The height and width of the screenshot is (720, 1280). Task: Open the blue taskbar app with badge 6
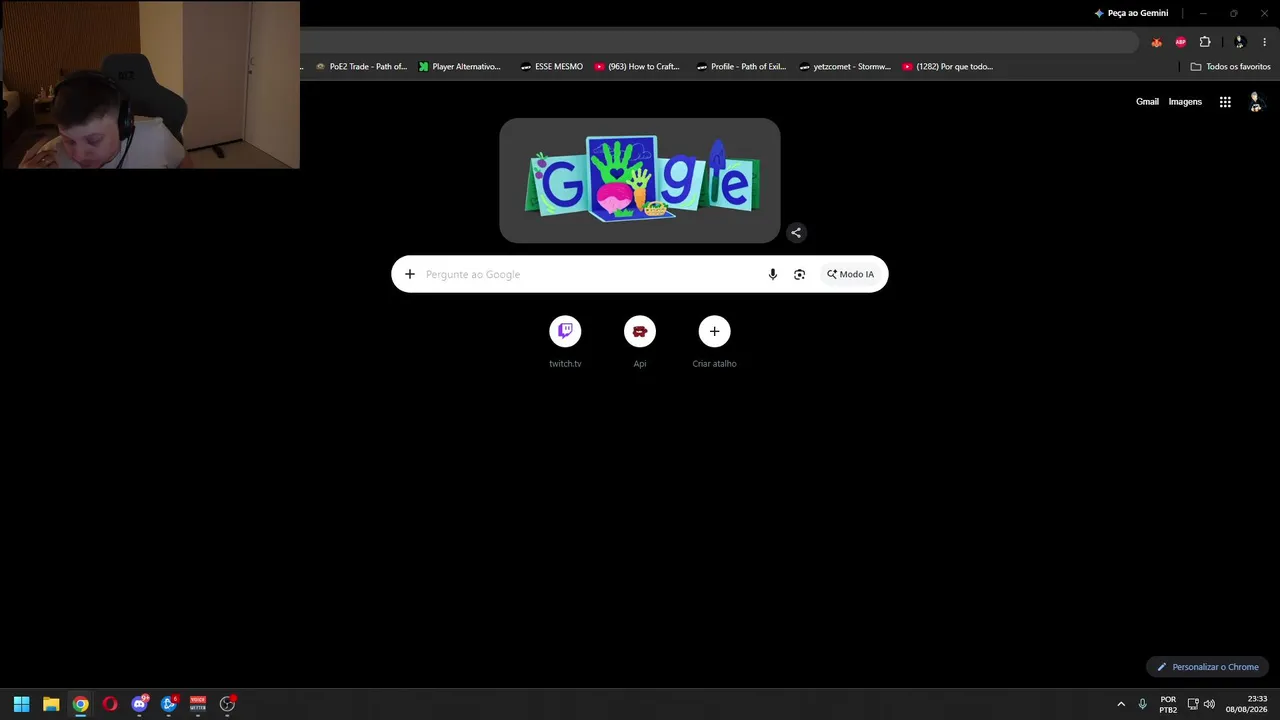point(168,704)
